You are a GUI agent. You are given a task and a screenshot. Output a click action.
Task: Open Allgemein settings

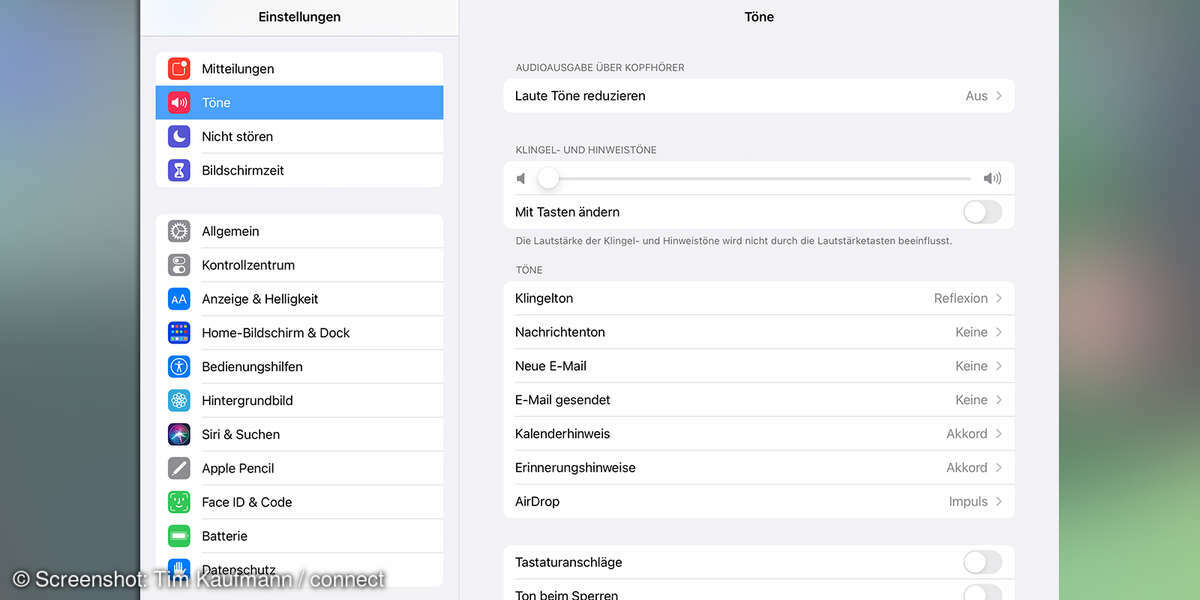click(x=299, y=231)
